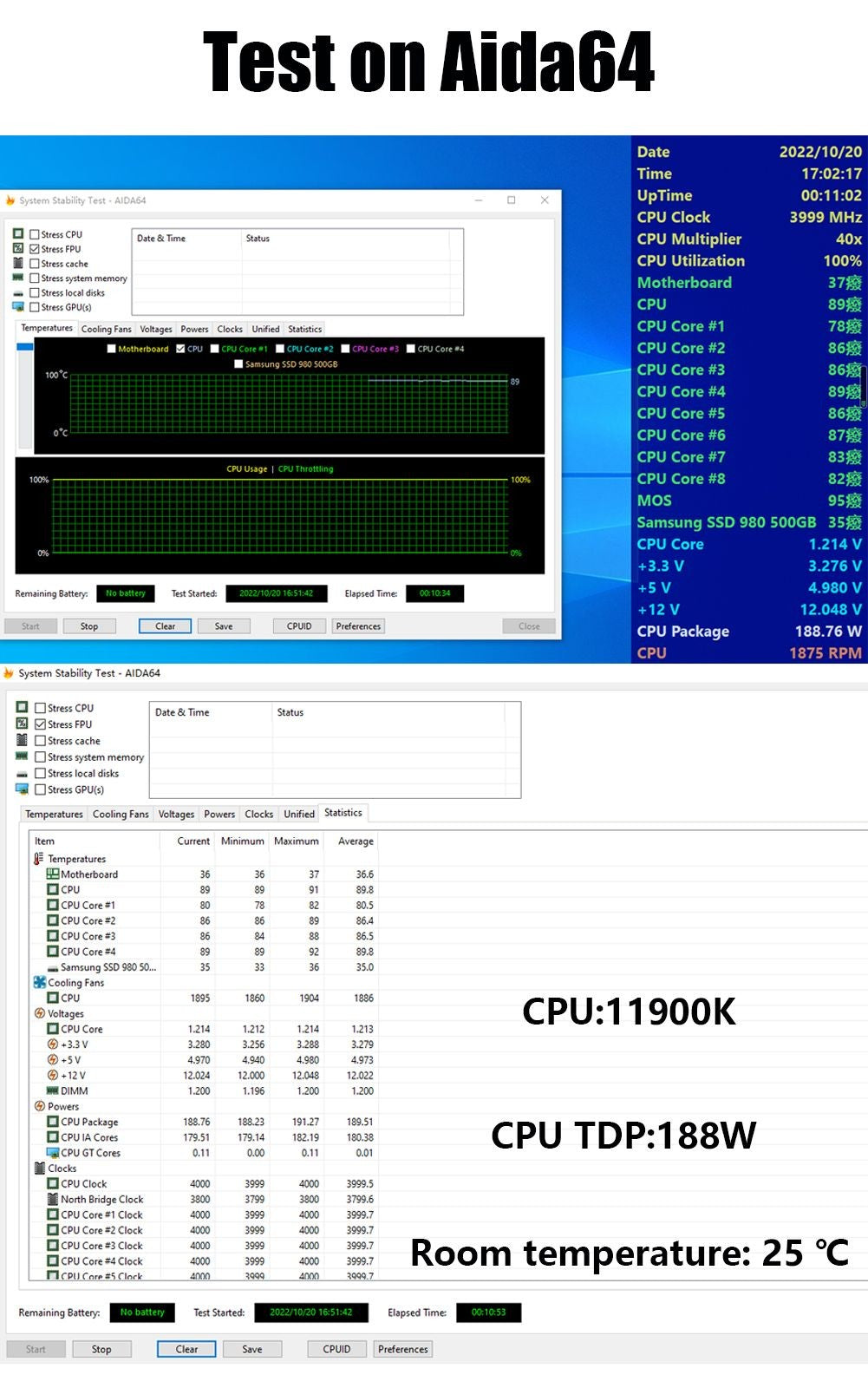
Task: Click the blue graph scale slider in upper window
Action: point(24,347)
